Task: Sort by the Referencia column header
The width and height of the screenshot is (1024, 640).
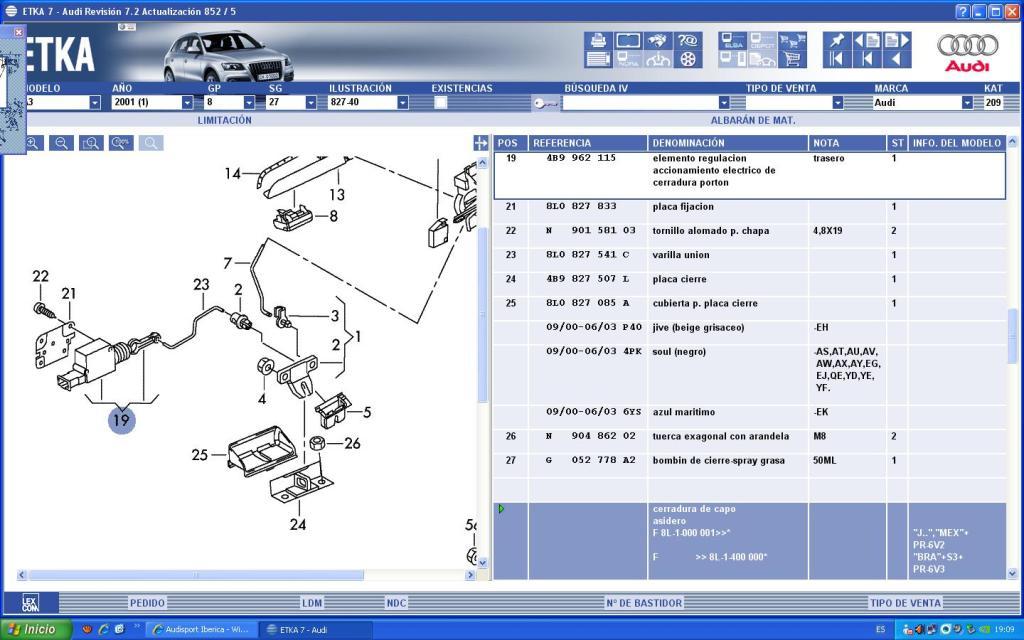Action: tap(588, 143)
